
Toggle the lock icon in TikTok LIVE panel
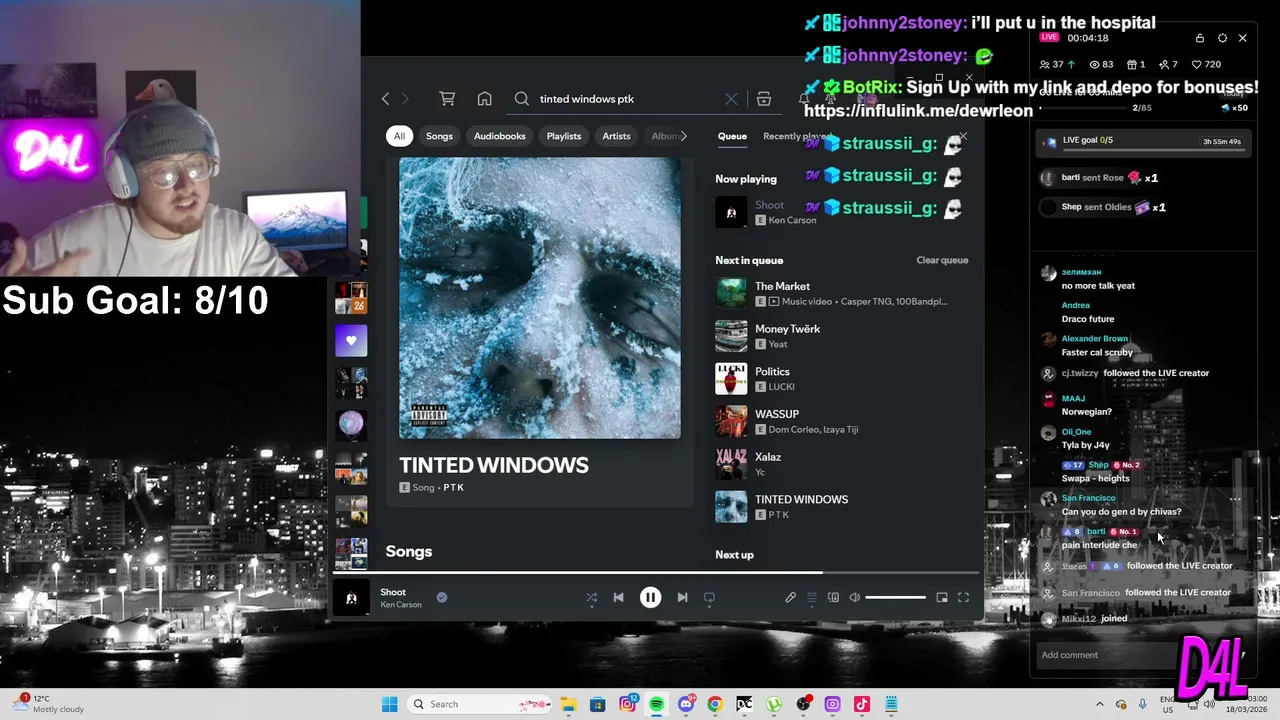1200,38
